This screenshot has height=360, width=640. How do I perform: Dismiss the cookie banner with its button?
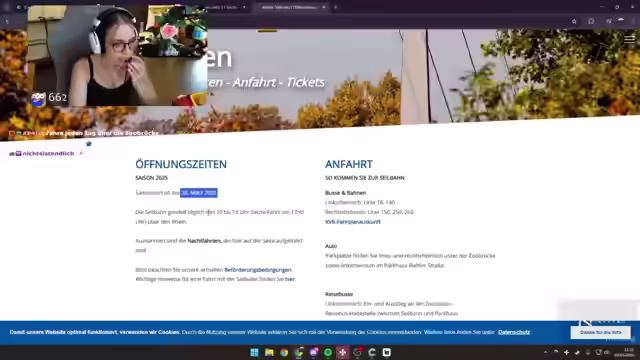click(x=600, y=332)
